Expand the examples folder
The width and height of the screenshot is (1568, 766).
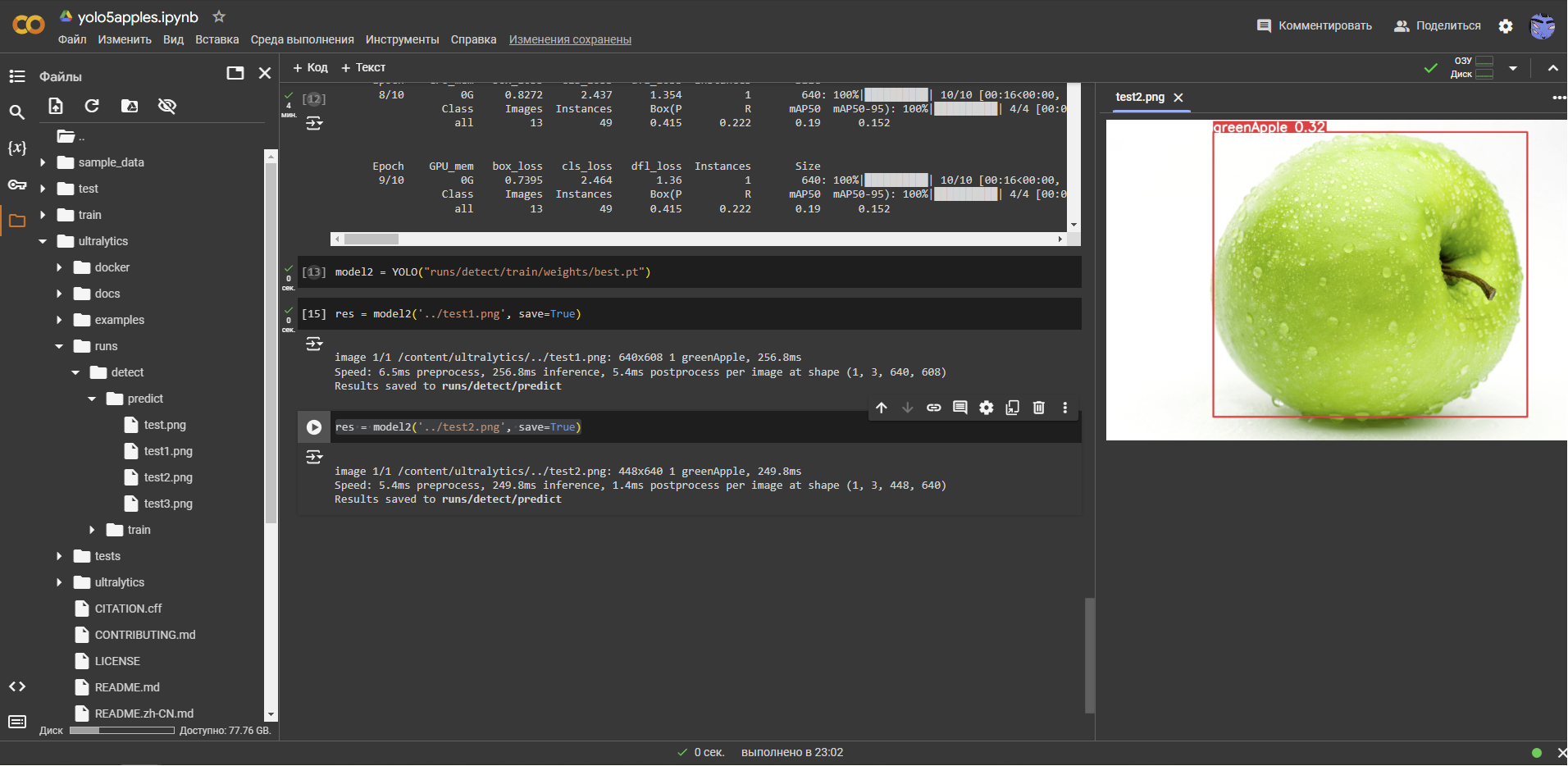click(x=59, y=320)
